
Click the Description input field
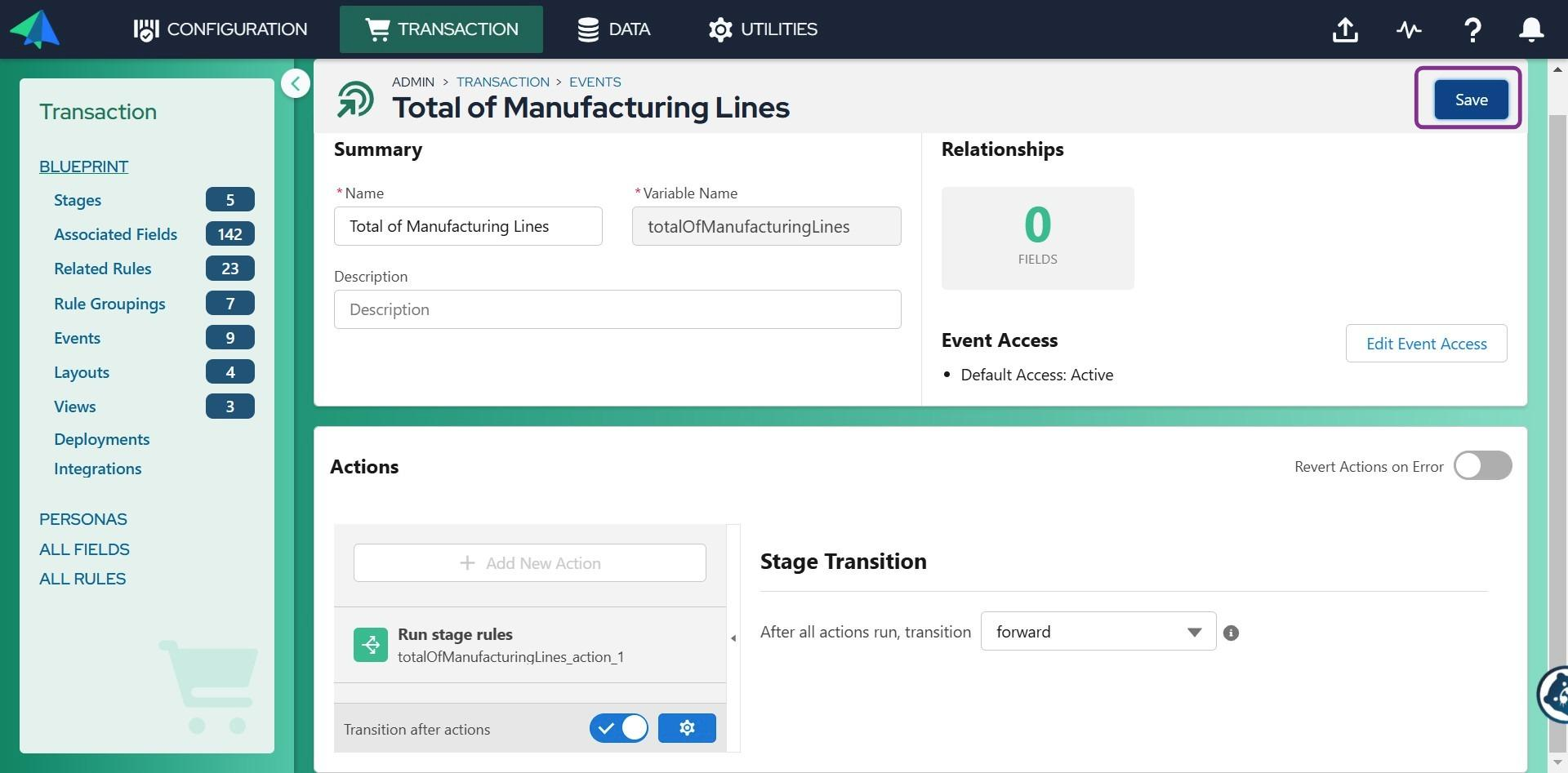[x=617, y=309]
